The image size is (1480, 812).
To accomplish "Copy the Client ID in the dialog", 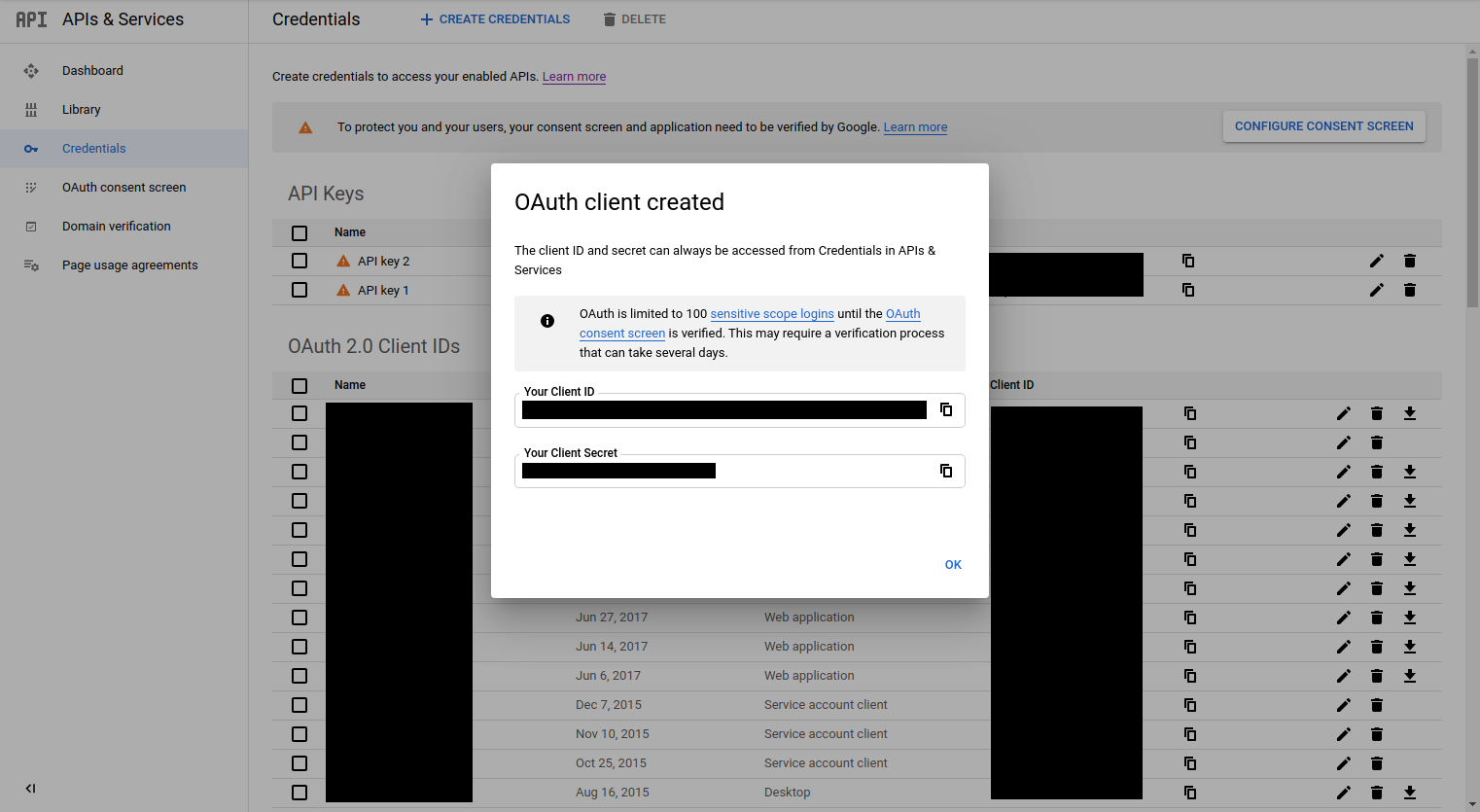I will pos(945,409).
